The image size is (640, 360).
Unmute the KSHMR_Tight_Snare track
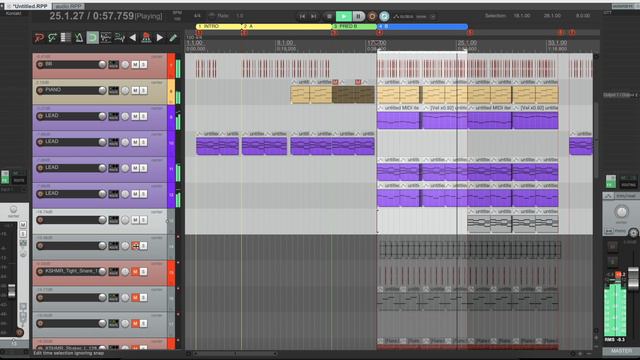(x=135, y=271)
